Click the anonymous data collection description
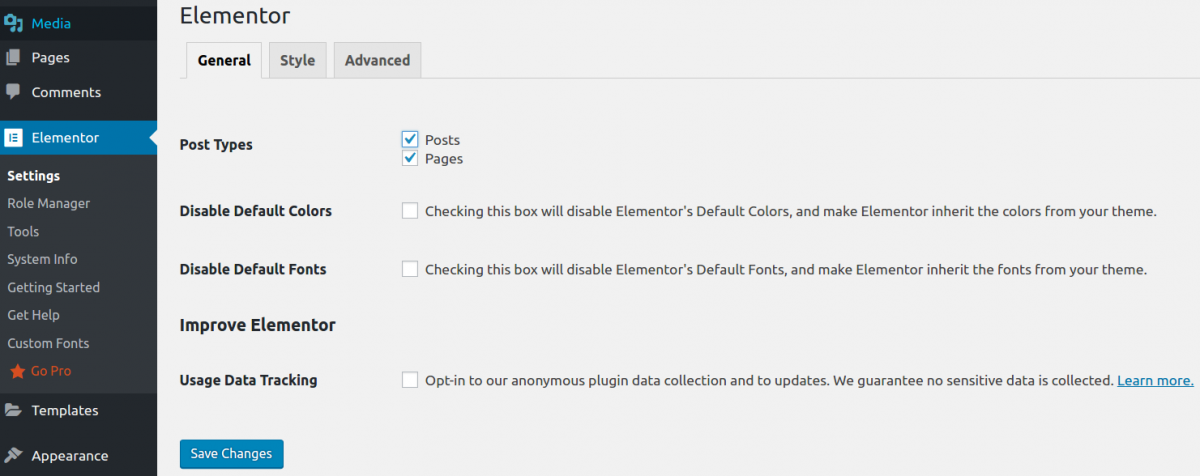The image size is (1200, 476). [769, 380]
